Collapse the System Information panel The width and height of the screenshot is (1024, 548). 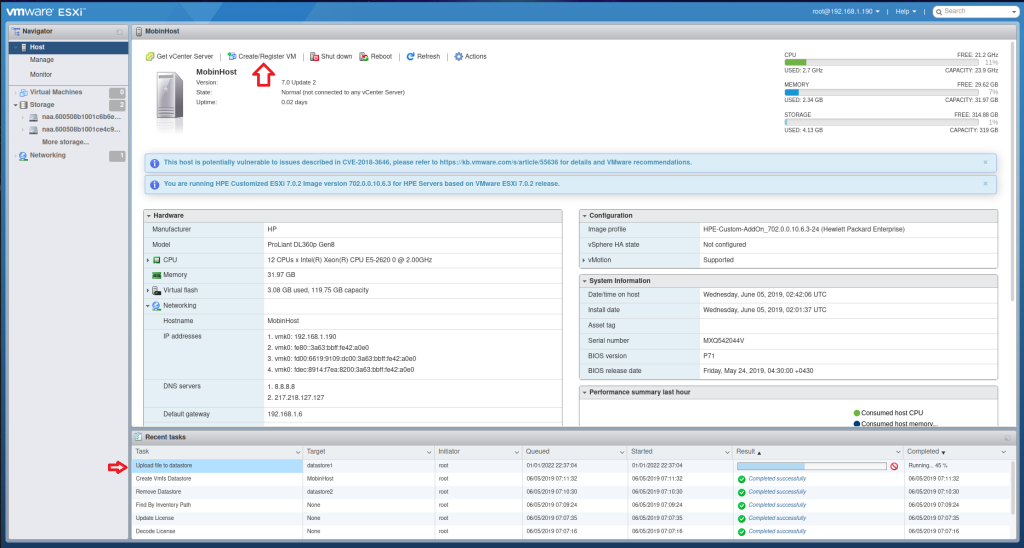(x=584, y=281)
